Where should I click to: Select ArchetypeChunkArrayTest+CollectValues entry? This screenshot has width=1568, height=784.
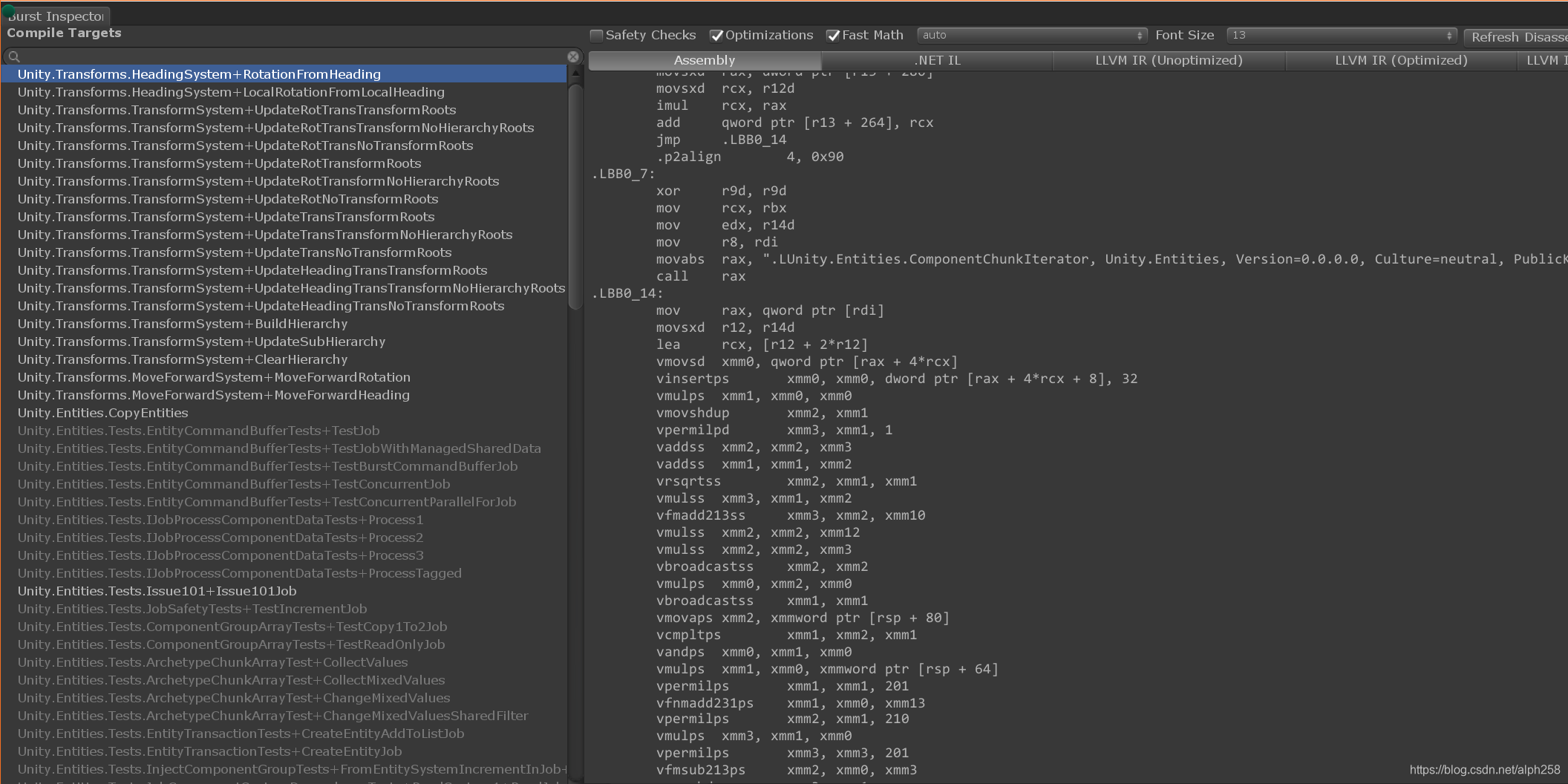pyautogui.click(x=284, y=662)
